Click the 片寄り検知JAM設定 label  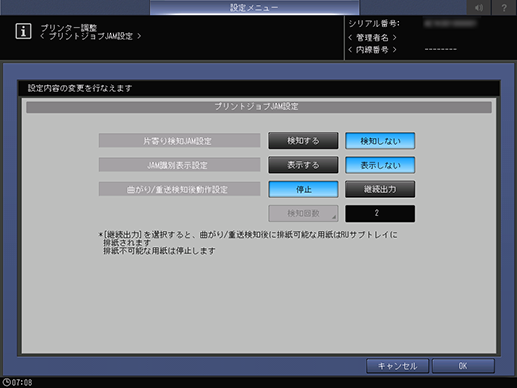(x=179, y=141)
